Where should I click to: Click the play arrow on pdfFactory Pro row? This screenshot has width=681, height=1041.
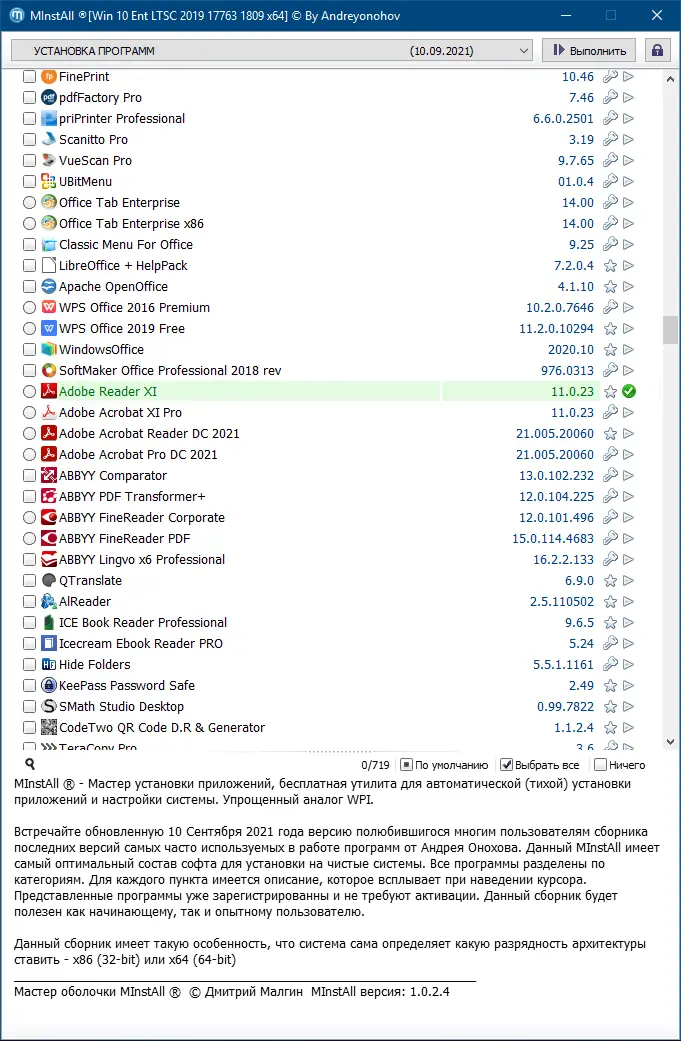(x=629, y=98)
